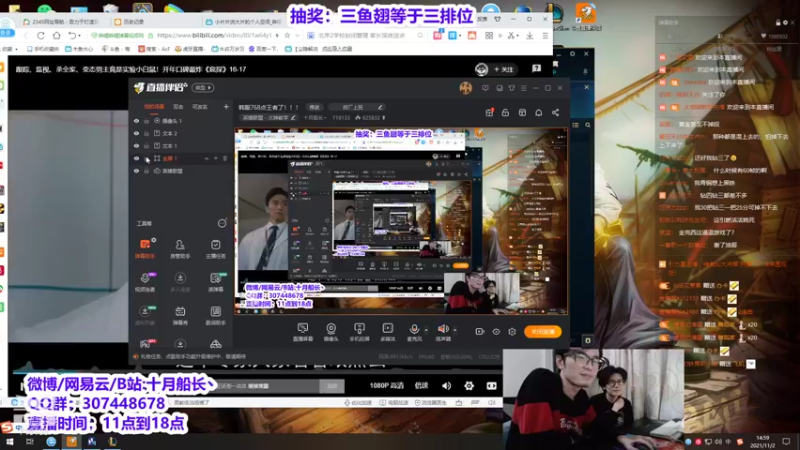800x450 pixels.
Task: Open the 倍速 playback speed selector
Action: [421, 386]
